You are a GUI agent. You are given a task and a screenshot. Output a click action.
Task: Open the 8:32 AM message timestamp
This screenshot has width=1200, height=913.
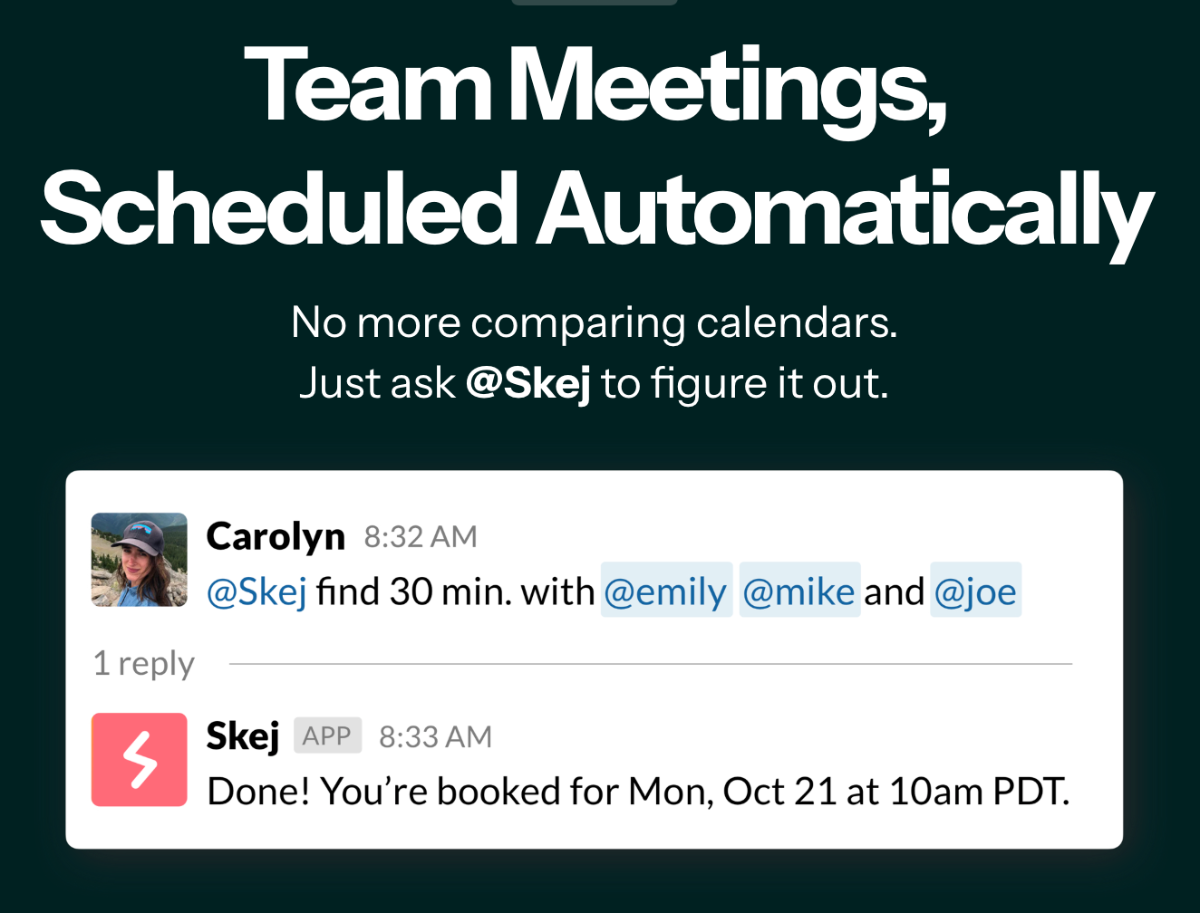(x=420, y=538)
